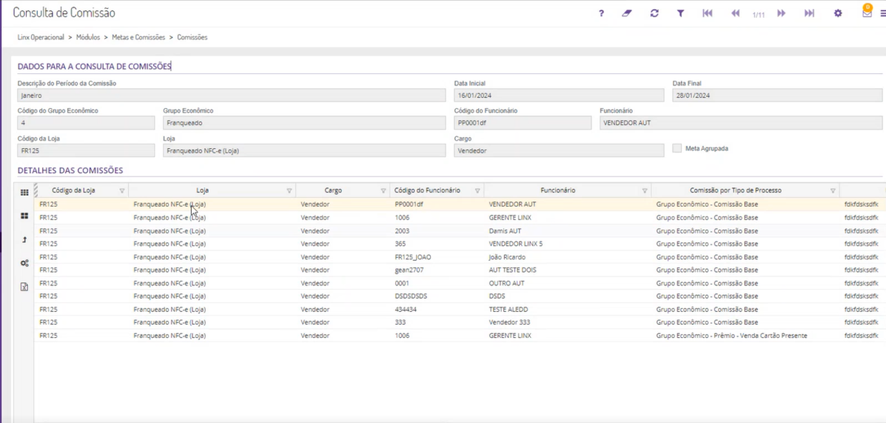Go to the next record arrow
The width and height of the screenshot is (886, 423).
[x=782, y=14]
